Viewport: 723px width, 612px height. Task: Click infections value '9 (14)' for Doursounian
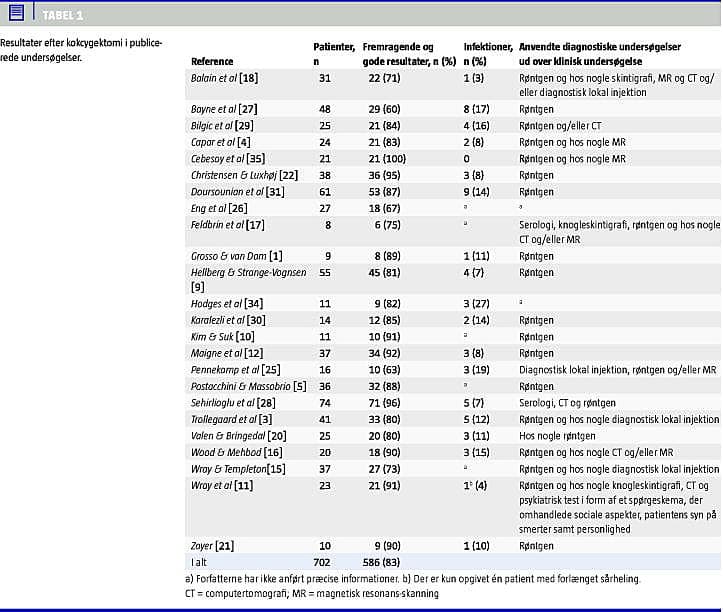point(477,192)
